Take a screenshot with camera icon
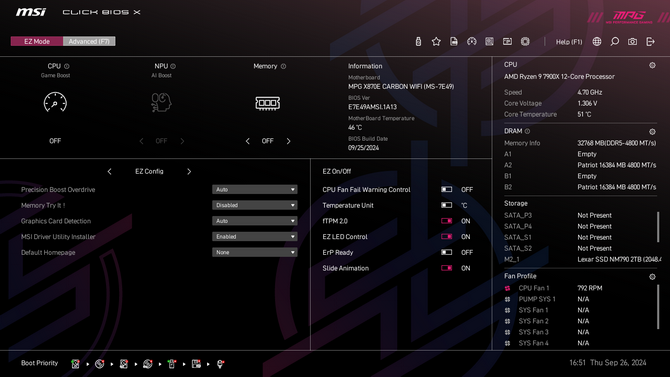 tap(632, 41)
